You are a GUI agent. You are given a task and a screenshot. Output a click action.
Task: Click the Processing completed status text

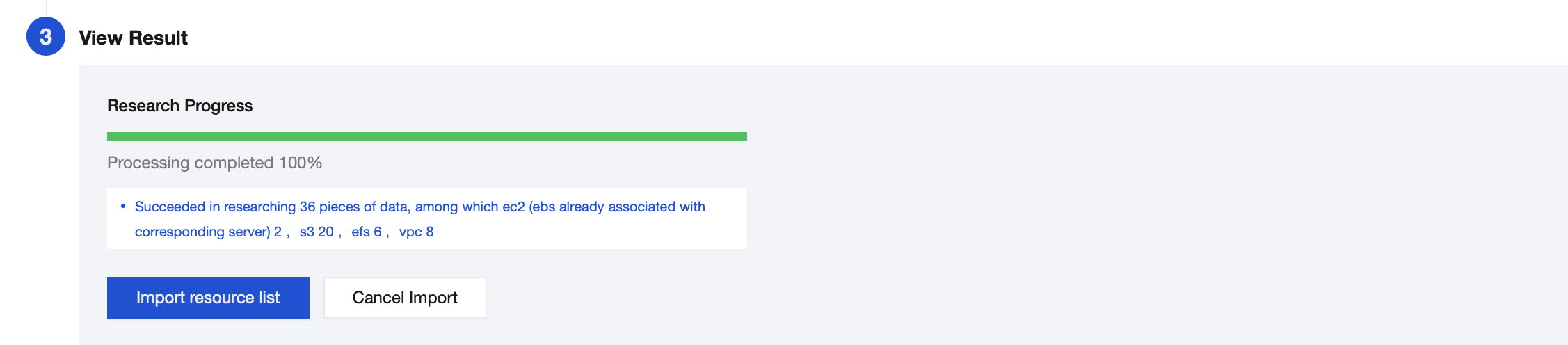[191, 163]
